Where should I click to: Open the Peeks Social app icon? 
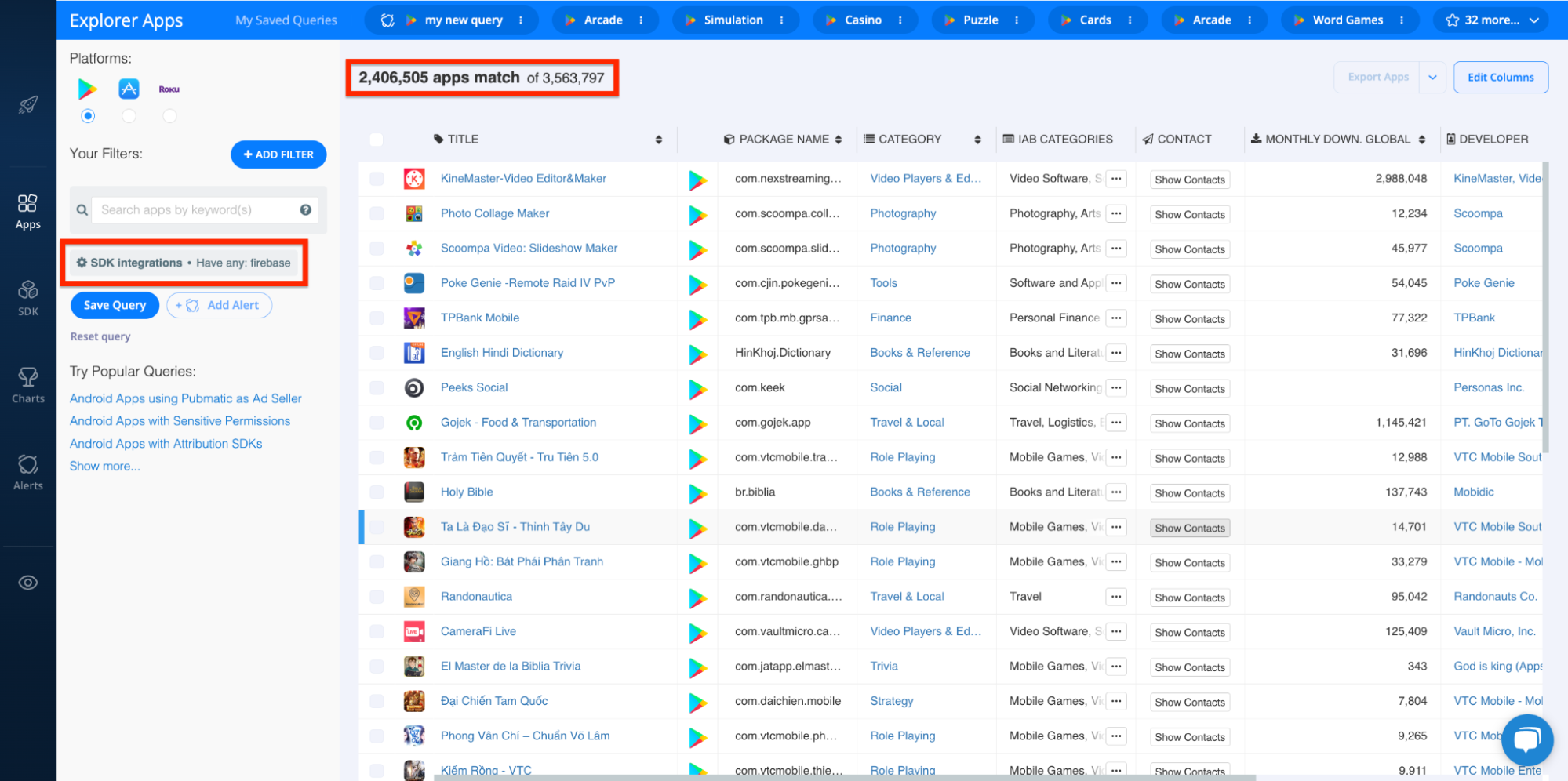(414, 387)
